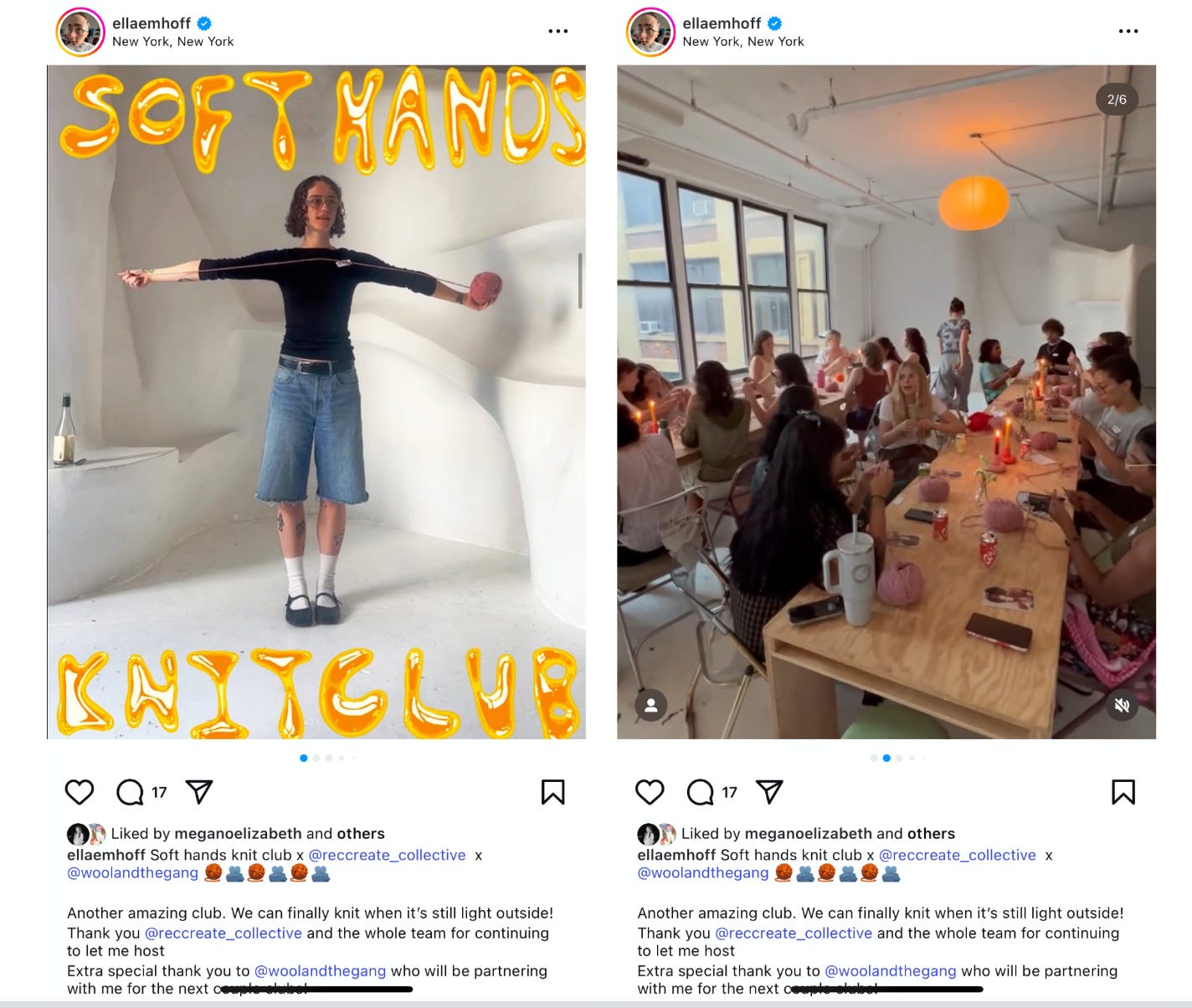Viewport: 1192px width, 1008px height.
Task: Open ellaemhoff username on the right post
Action: click(x=722, y=23)
